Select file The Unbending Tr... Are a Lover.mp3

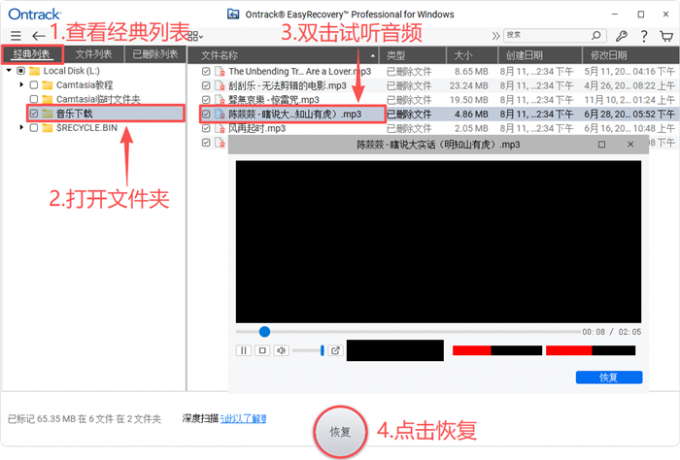[x=300, y=72]
